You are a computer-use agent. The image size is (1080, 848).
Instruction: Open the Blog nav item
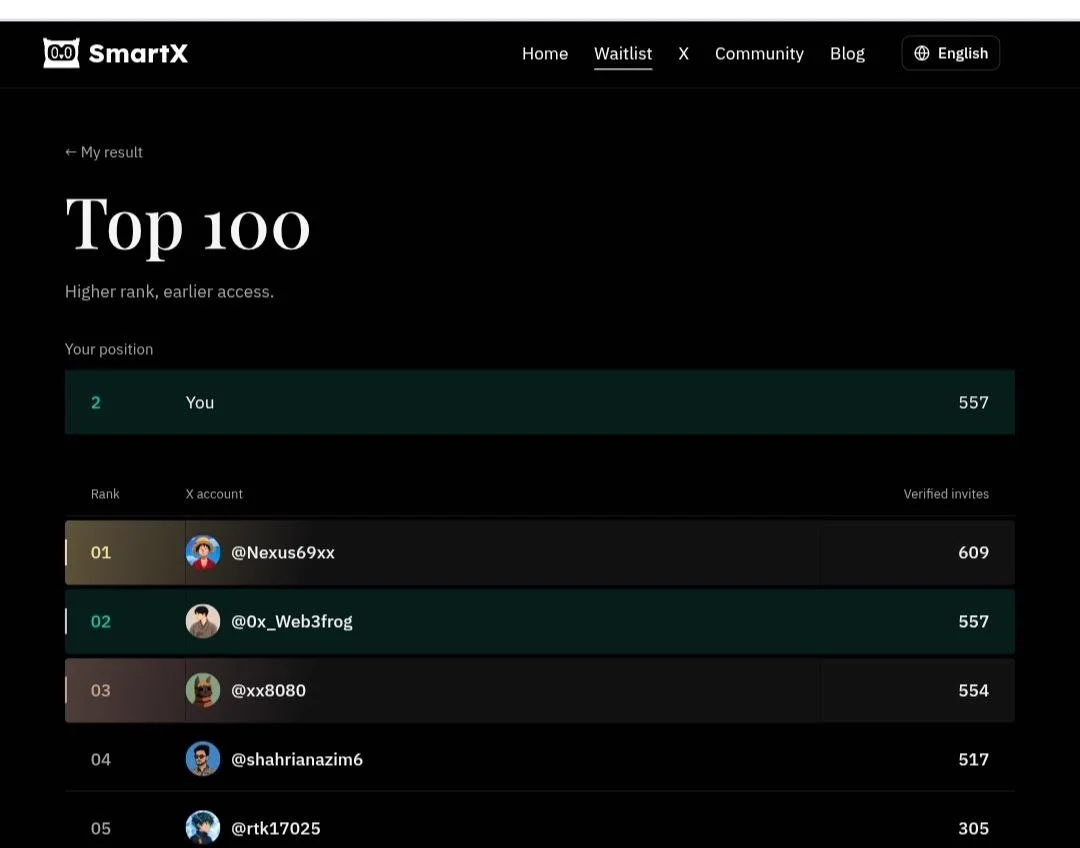point(847,54)
